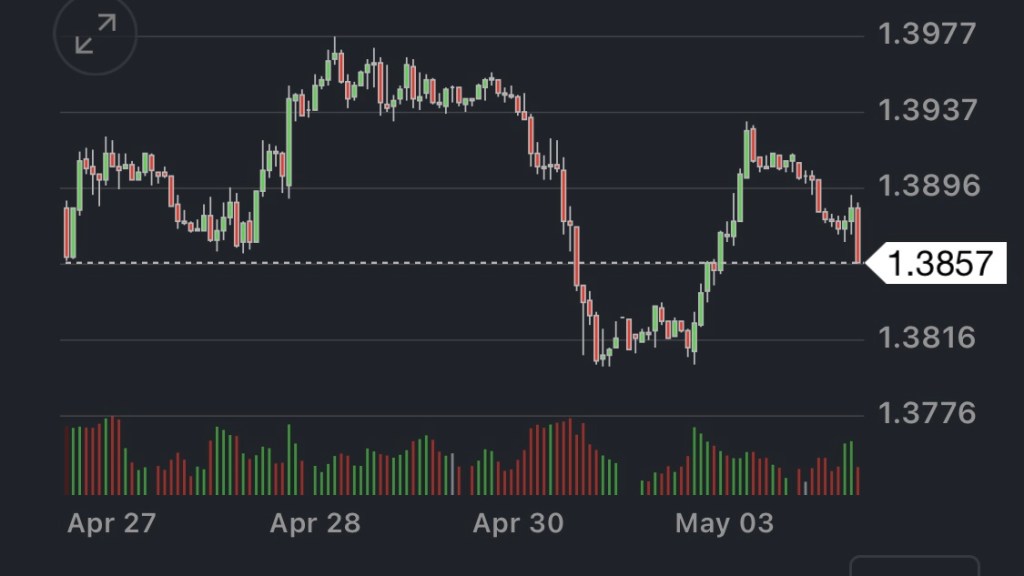1024x576 pixels.
Task: Select the rightmost red volume bar
Action: point(857,480)
